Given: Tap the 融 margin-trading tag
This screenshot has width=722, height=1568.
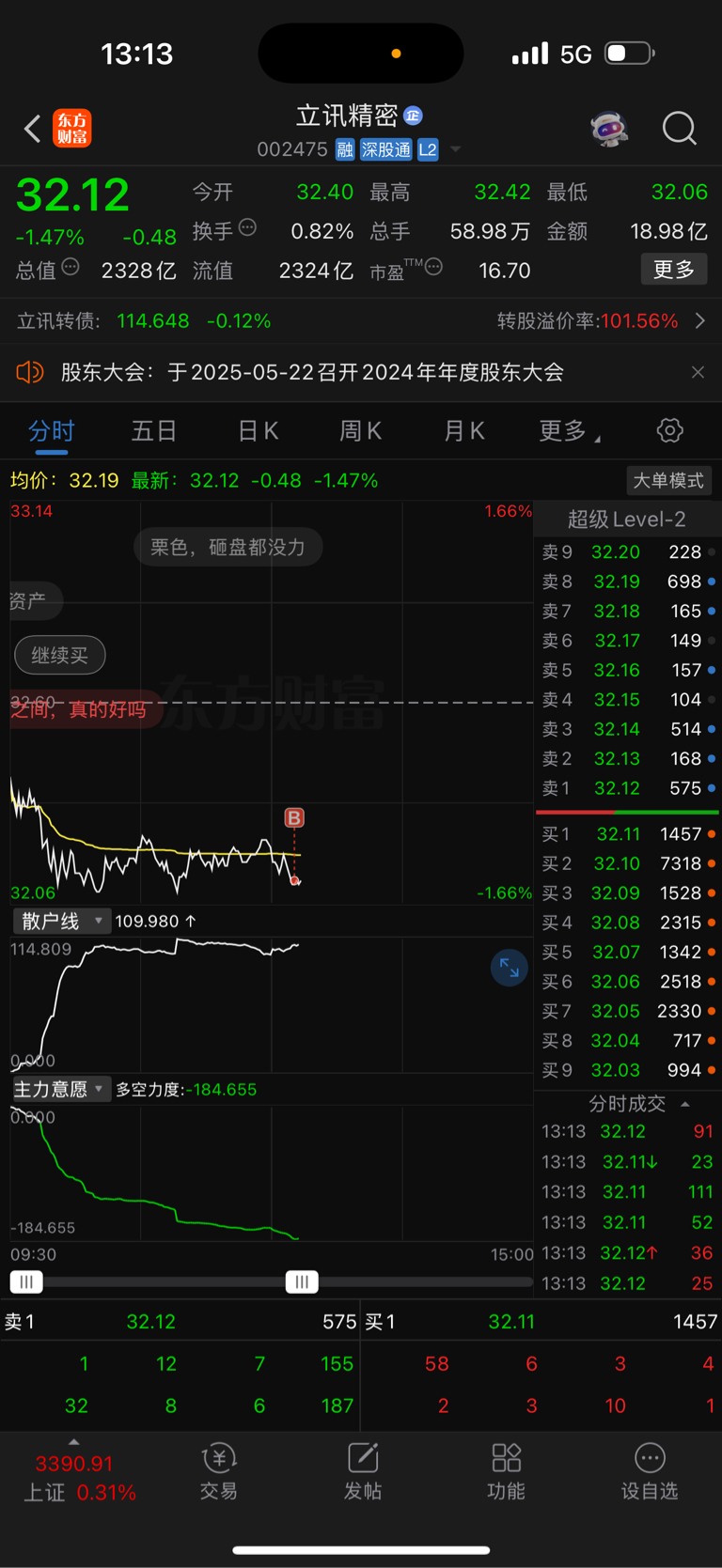Looking at the screenshot, I should point(345,149).
